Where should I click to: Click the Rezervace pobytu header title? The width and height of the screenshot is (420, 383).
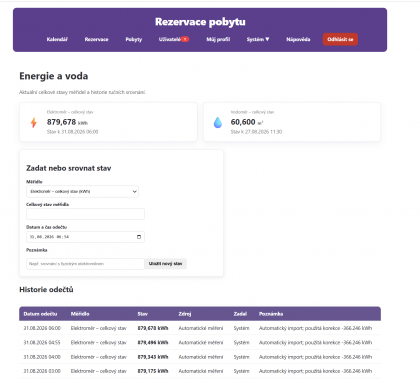200,22
